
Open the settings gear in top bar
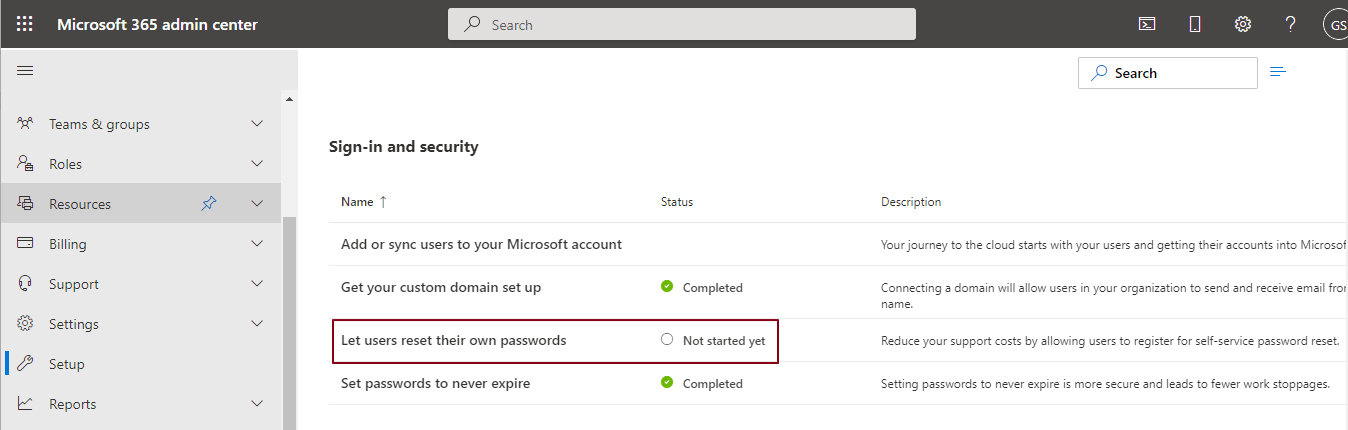[x=1243, y=24]
